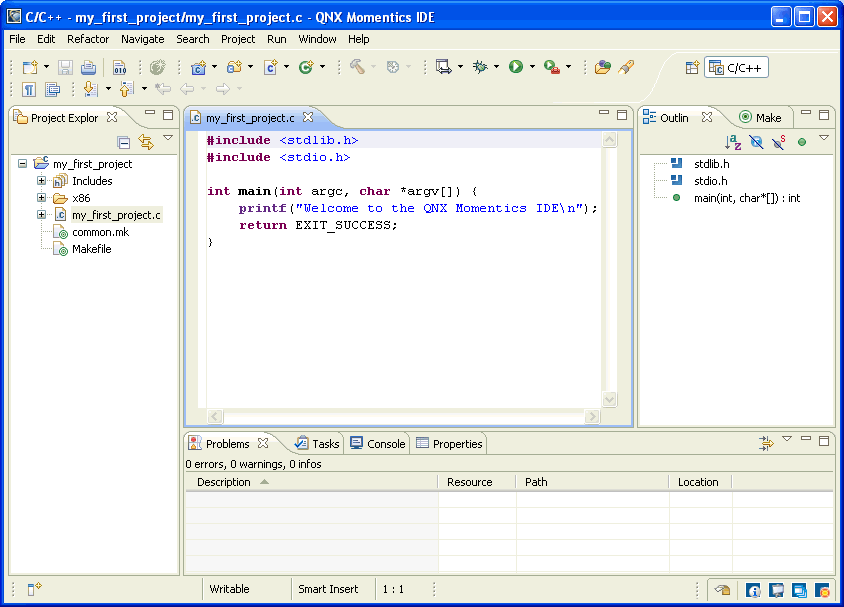844x607 pixels.
Task: Click the Run green play icon
Action: pos(516,67)
